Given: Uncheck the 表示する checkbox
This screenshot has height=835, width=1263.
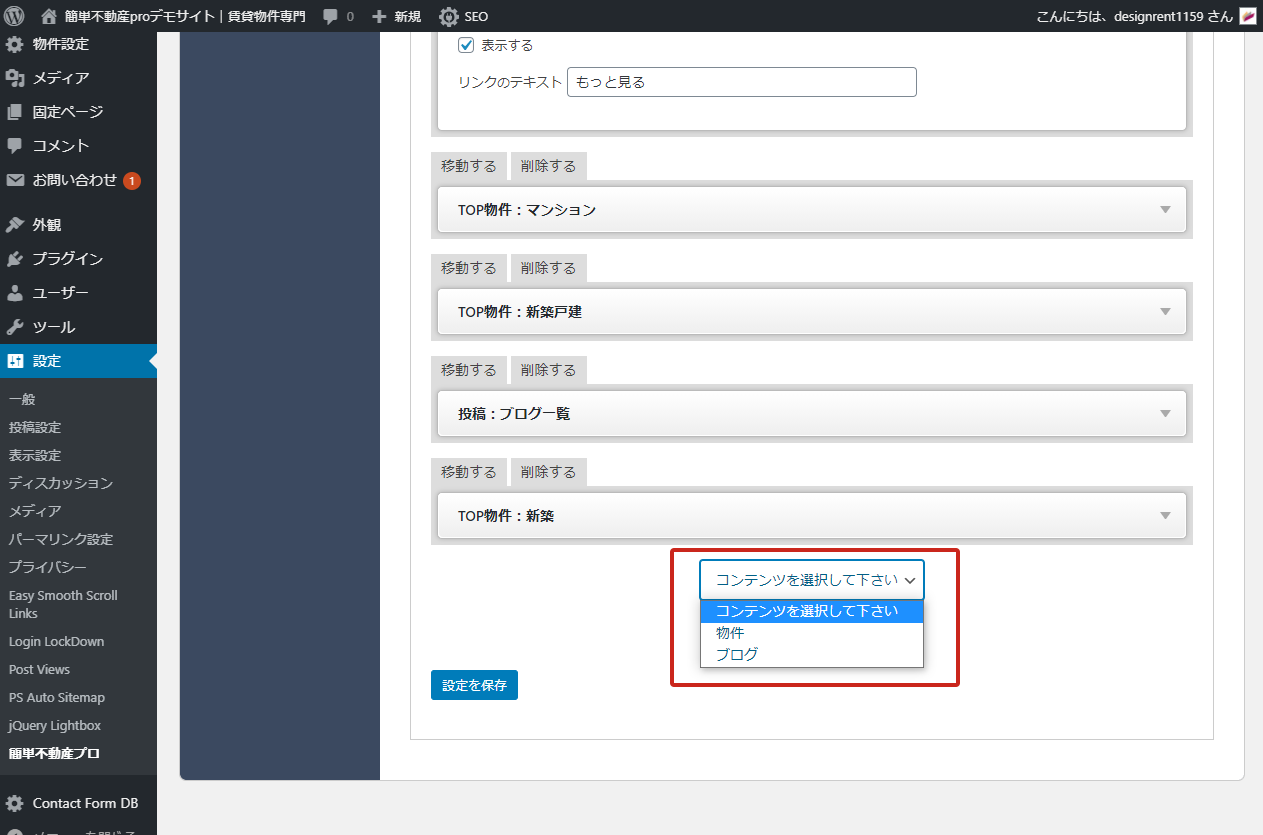Looking at the screenshot, I should 466,45.
